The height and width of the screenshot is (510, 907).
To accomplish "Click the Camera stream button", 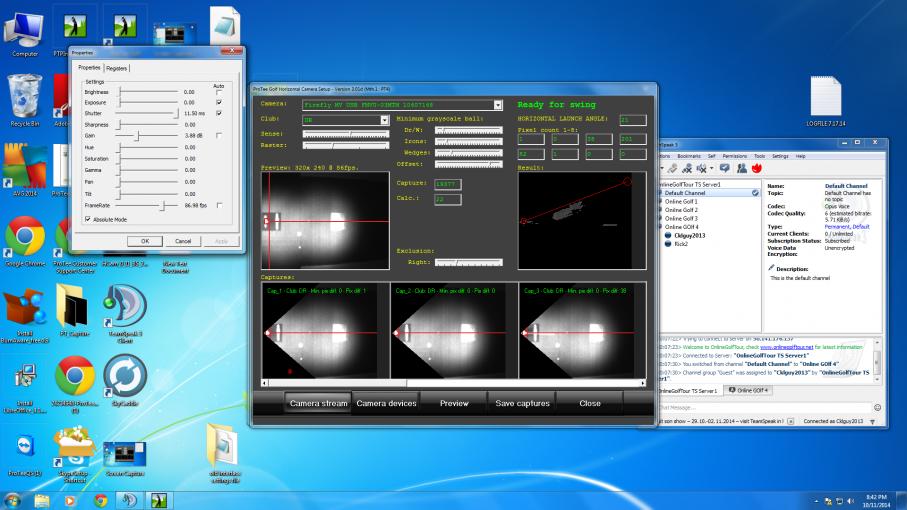I will pyautogui.click(x=318, y=403).
